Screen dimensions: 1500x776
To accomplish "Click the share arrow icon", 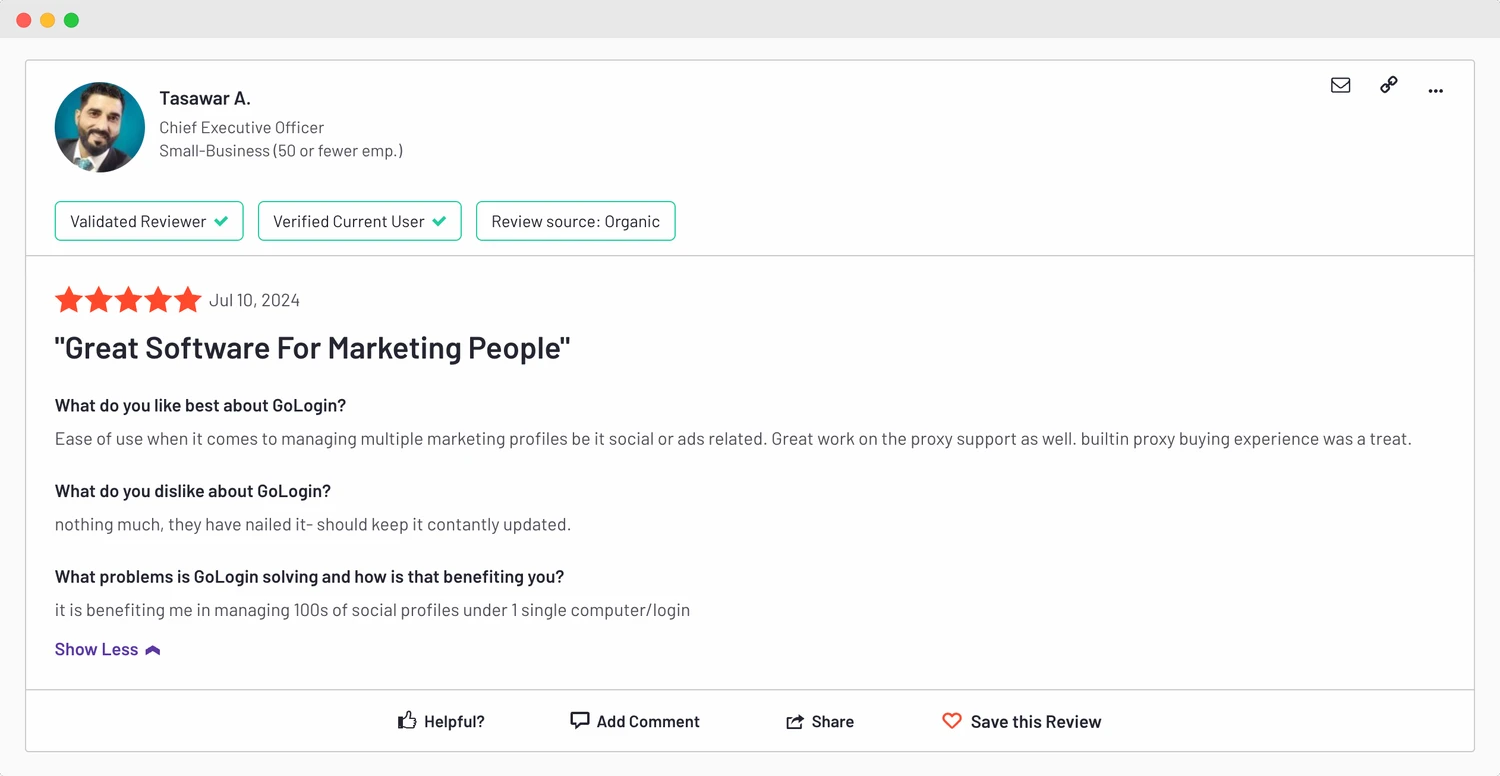I will (x=795, y=722).
